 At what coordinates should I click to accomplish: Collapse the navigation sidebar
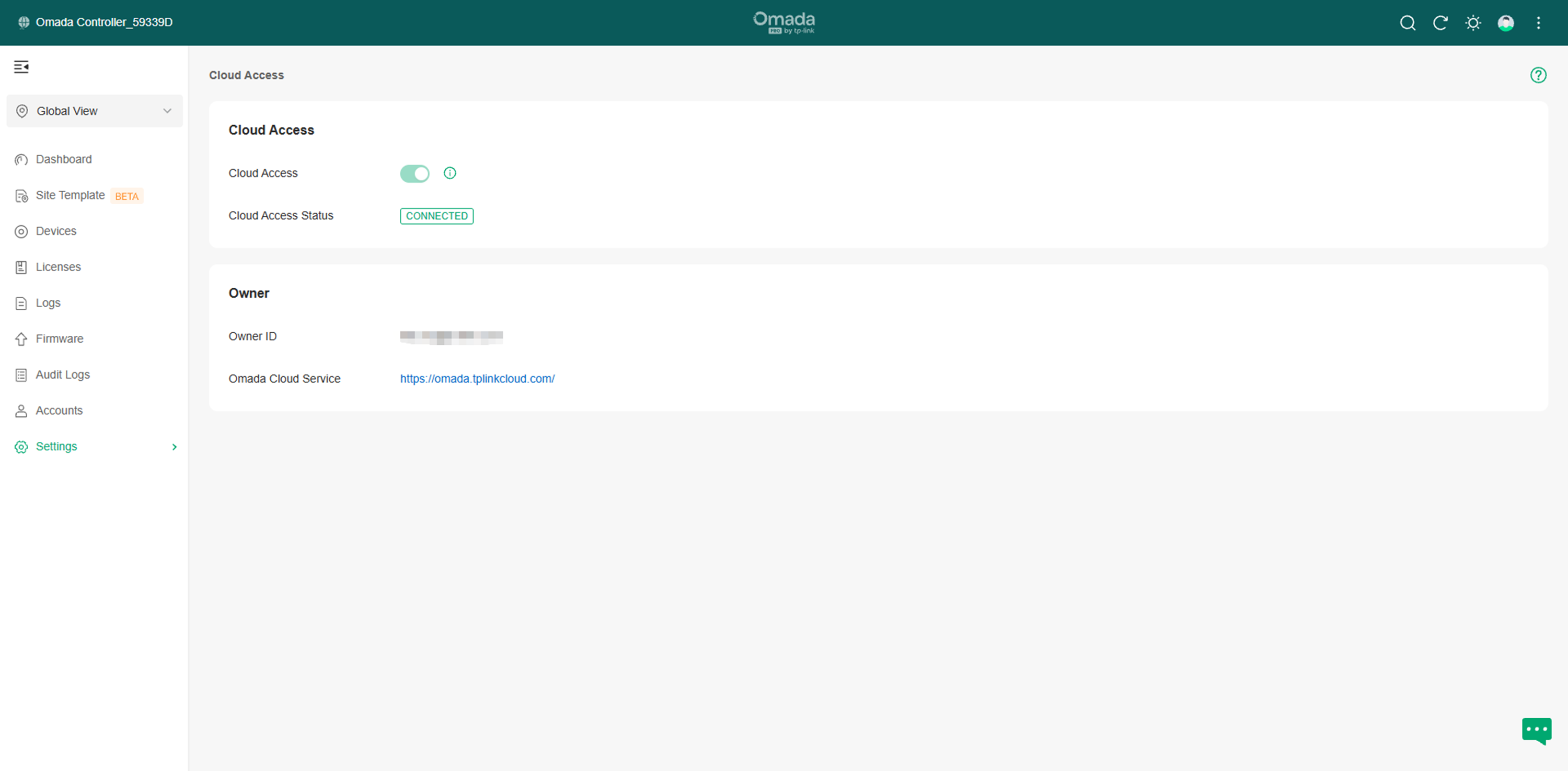point(21,67)
